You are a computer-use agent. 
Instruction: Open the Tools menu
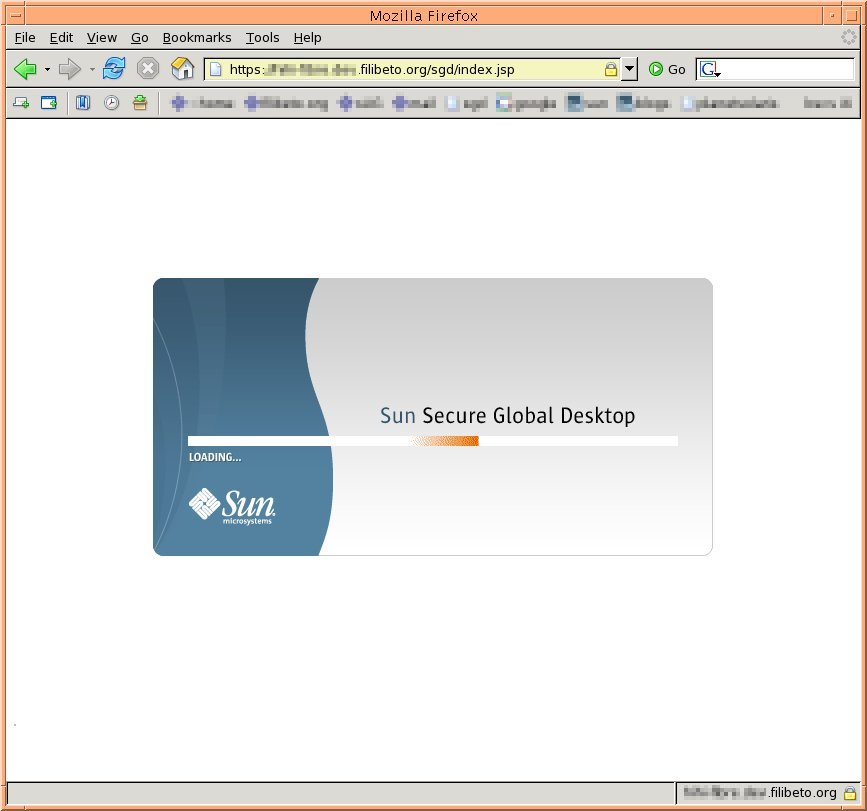click(262, 37)
